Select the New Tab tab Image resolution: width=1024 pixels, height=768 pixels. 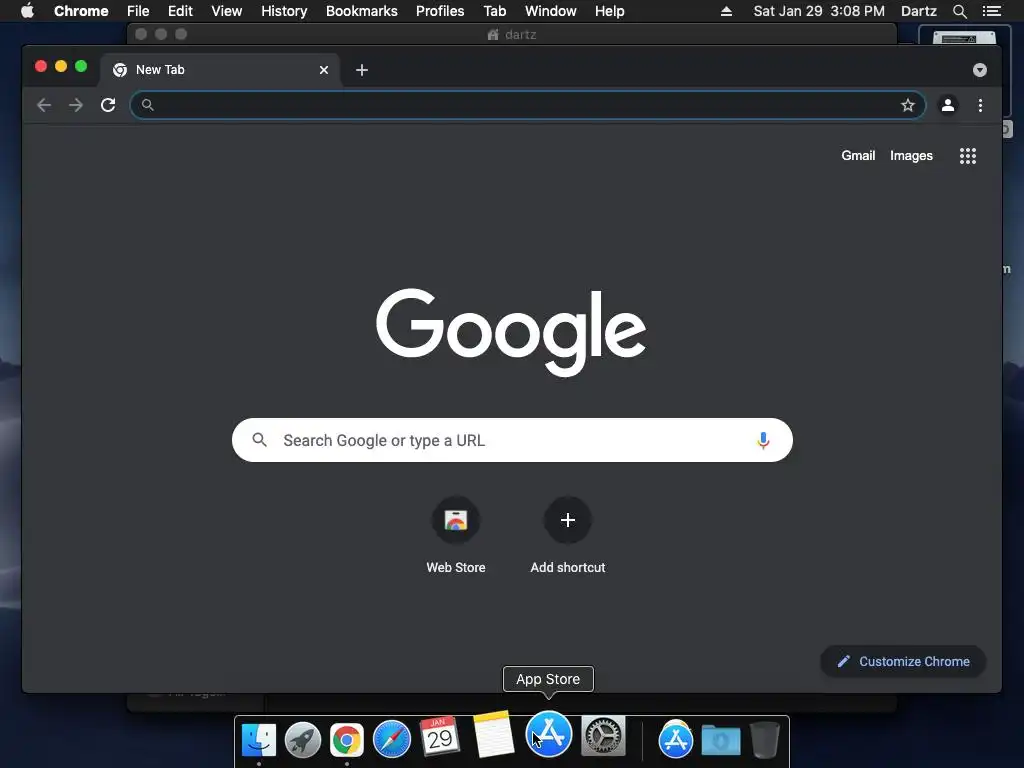coord(219,70)
